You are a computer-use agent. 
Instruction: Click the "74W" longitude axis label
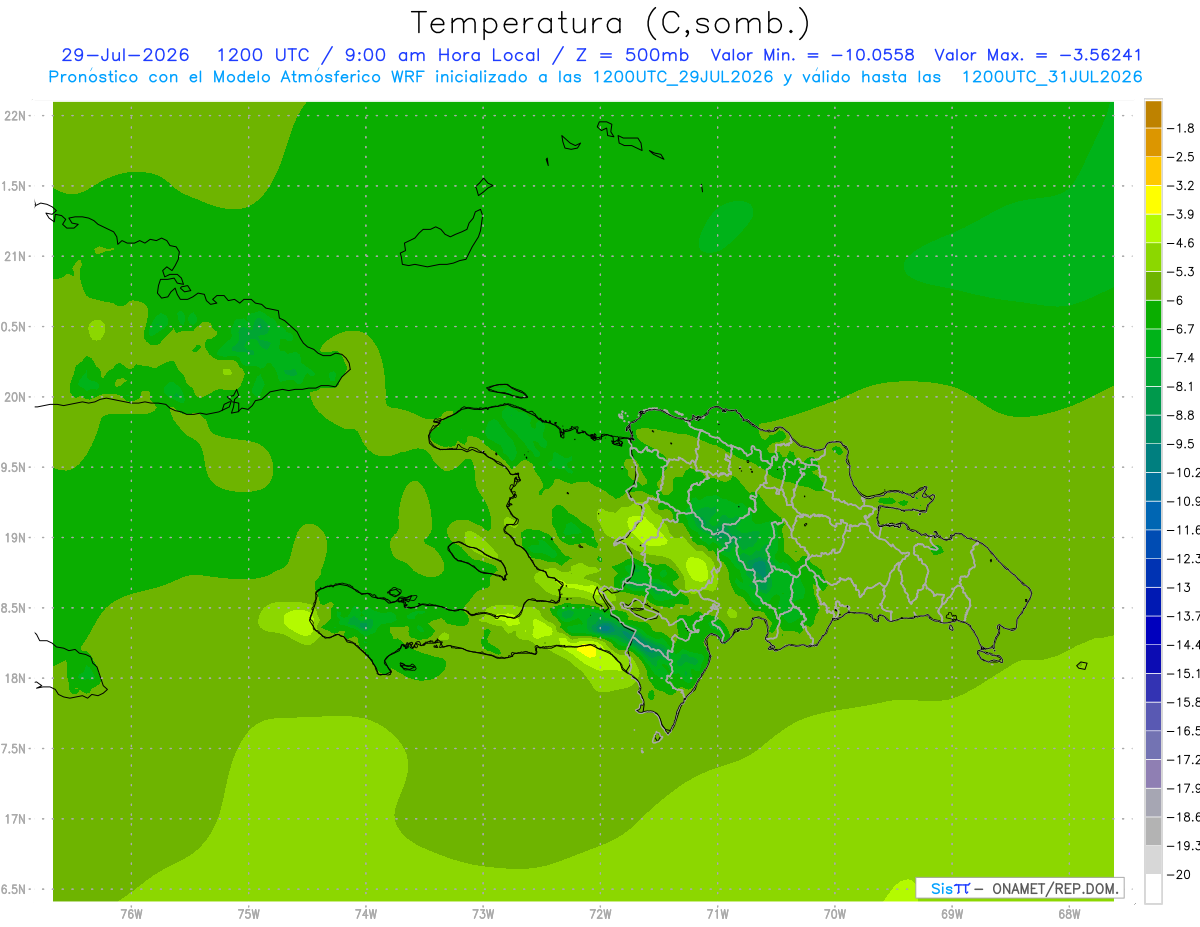[x=366, y=913]
